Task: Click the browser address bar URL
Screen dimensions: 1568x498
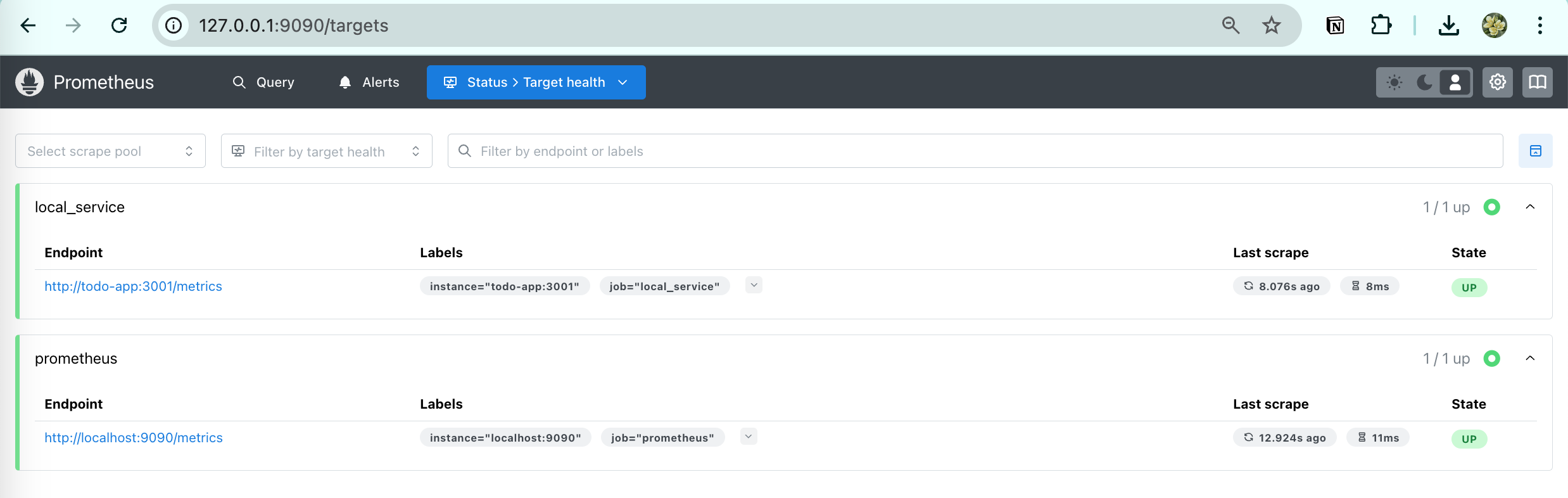Action: tap(294, 25)
